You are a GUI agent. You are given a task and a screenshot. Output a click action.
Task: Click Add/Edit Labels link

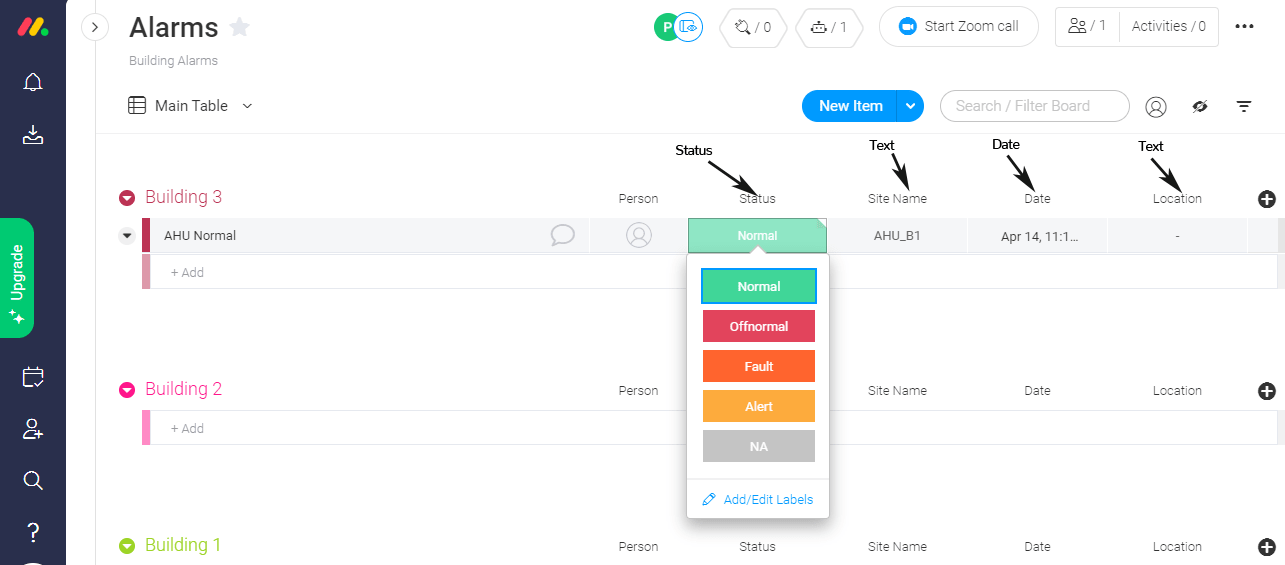point(758,499)
